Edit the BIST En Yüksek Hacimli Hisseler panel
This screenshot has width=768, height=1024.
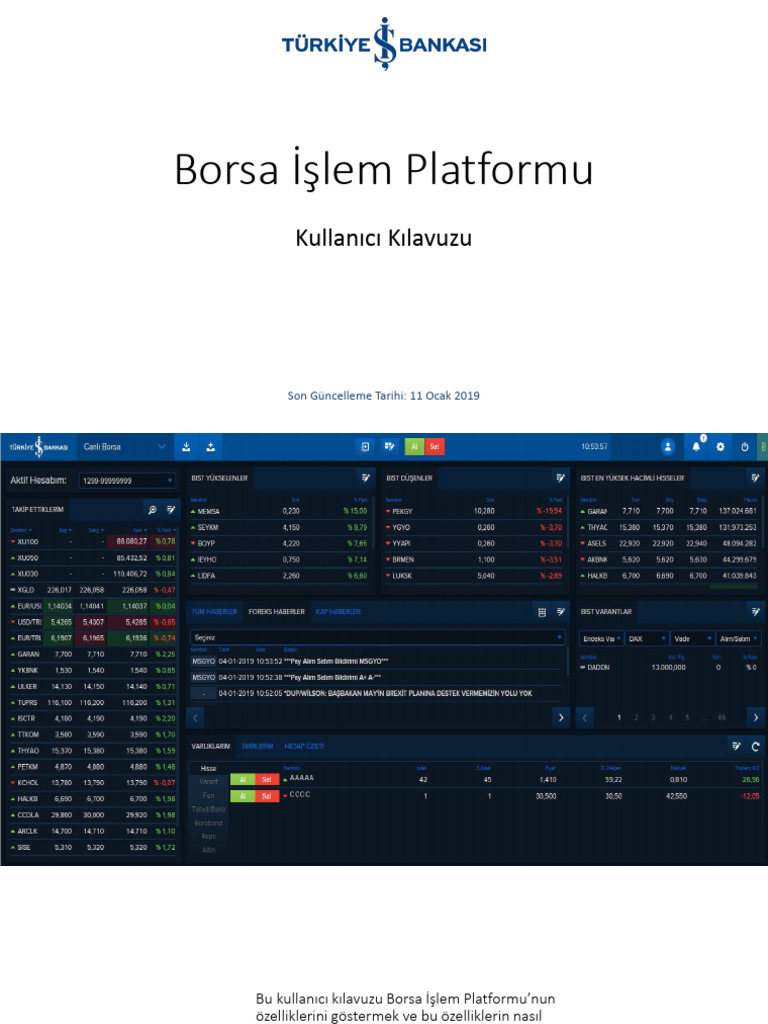(x=755, y=478)
